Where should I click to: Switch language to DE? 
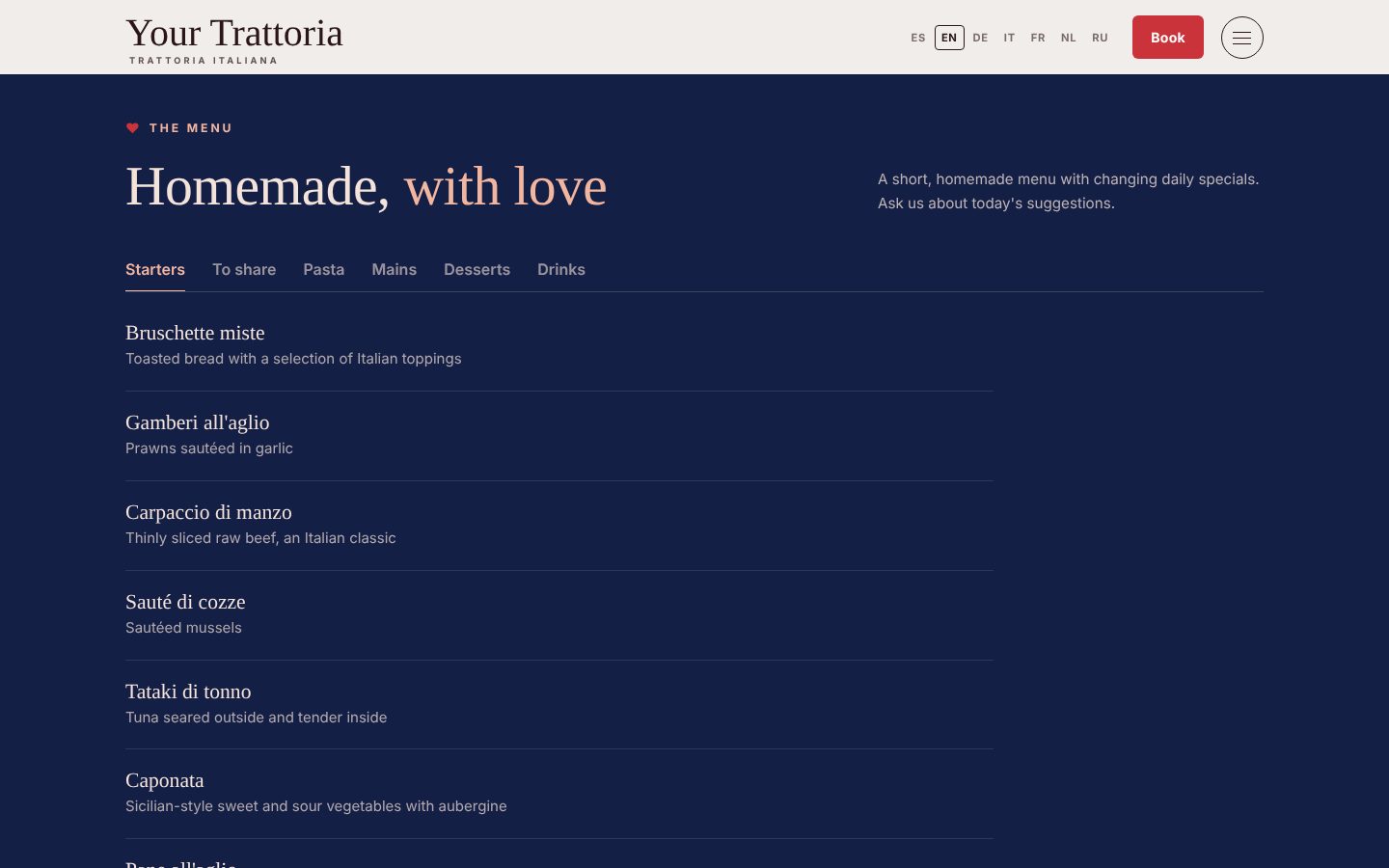coord(980,38)
